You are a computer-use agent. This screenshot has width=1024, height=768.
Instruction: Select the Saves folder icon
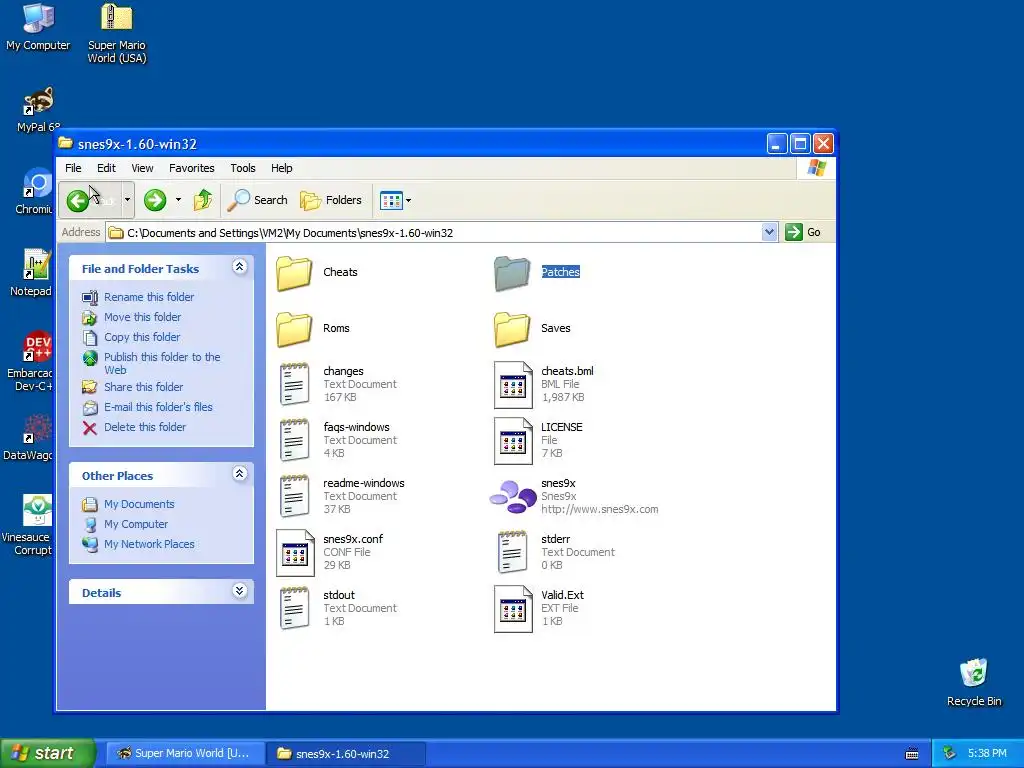[x=512, y=329]
